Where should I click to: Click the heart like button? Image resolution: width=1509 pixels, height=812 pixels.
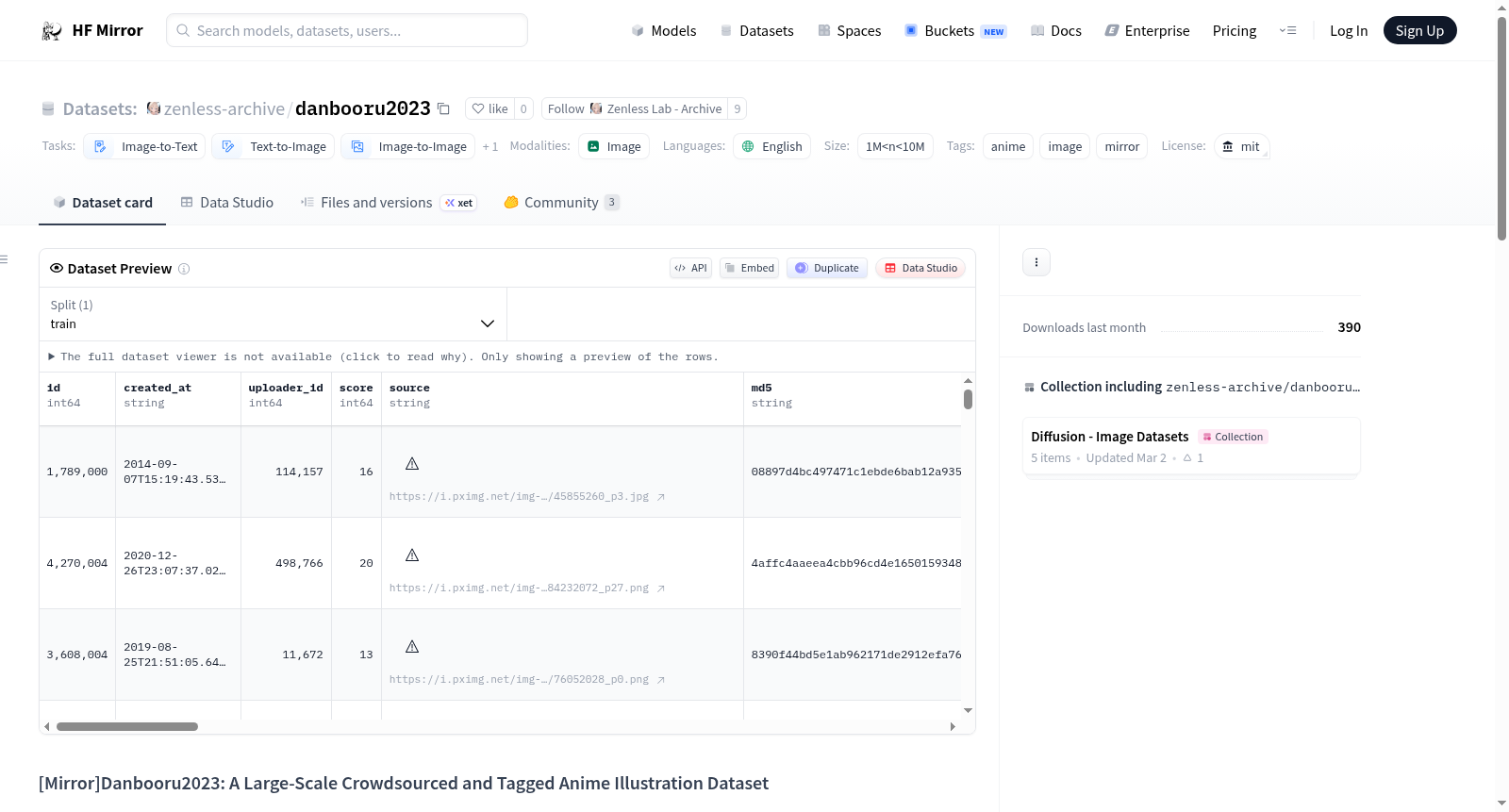(x=490, y=108)
